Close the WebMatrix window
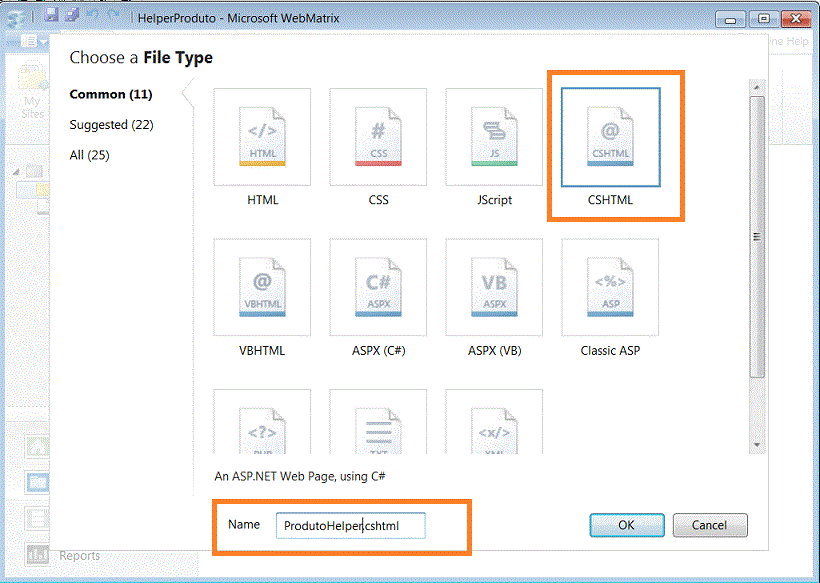The image size is (820, 583). (796, 19)
